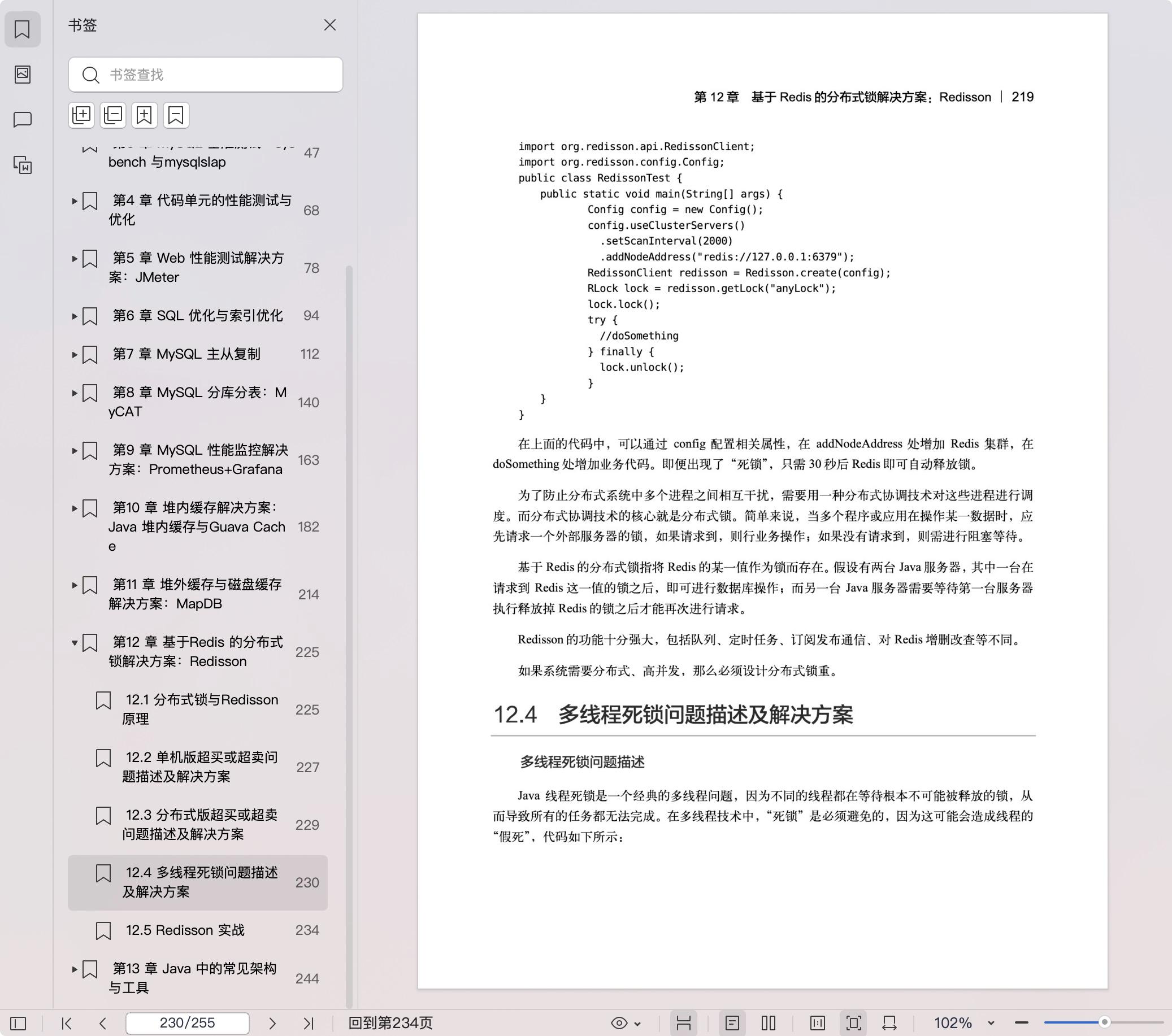Open the document conversion sidebar icon
The image size is (1172, 1036).
point(23,165)
